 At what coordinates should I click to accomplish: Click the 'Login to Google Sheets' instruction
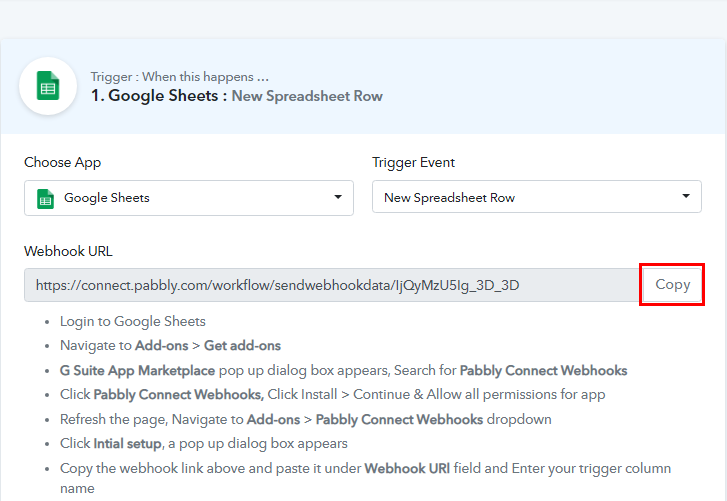(132, 321)
